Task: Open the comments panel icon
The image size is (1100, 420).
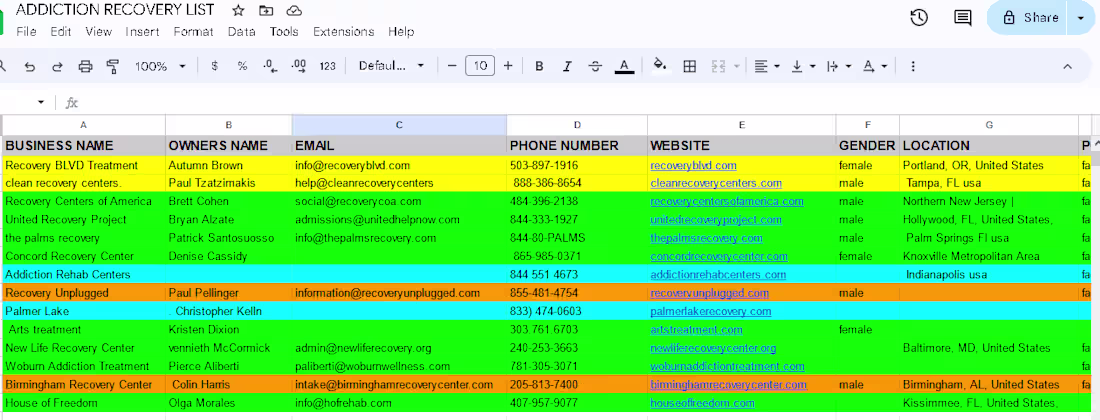Action: pyautogui.click(x=963, y=18)
